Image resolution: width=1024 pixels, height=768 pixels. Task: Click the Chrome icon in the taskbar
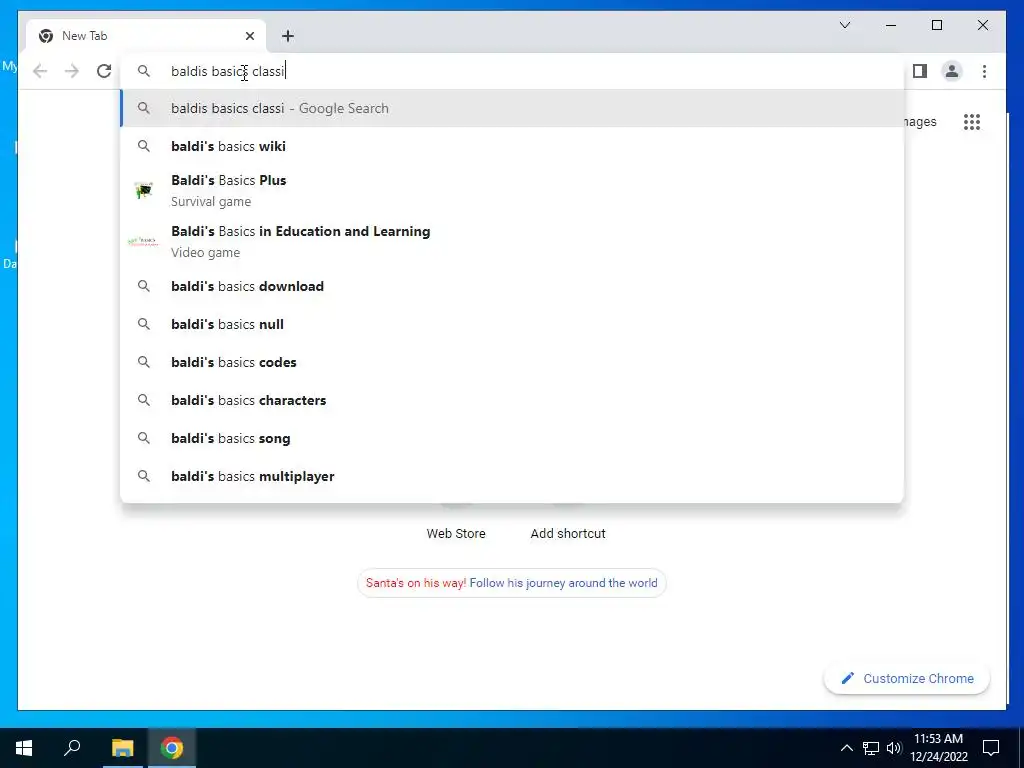(172, 748)
